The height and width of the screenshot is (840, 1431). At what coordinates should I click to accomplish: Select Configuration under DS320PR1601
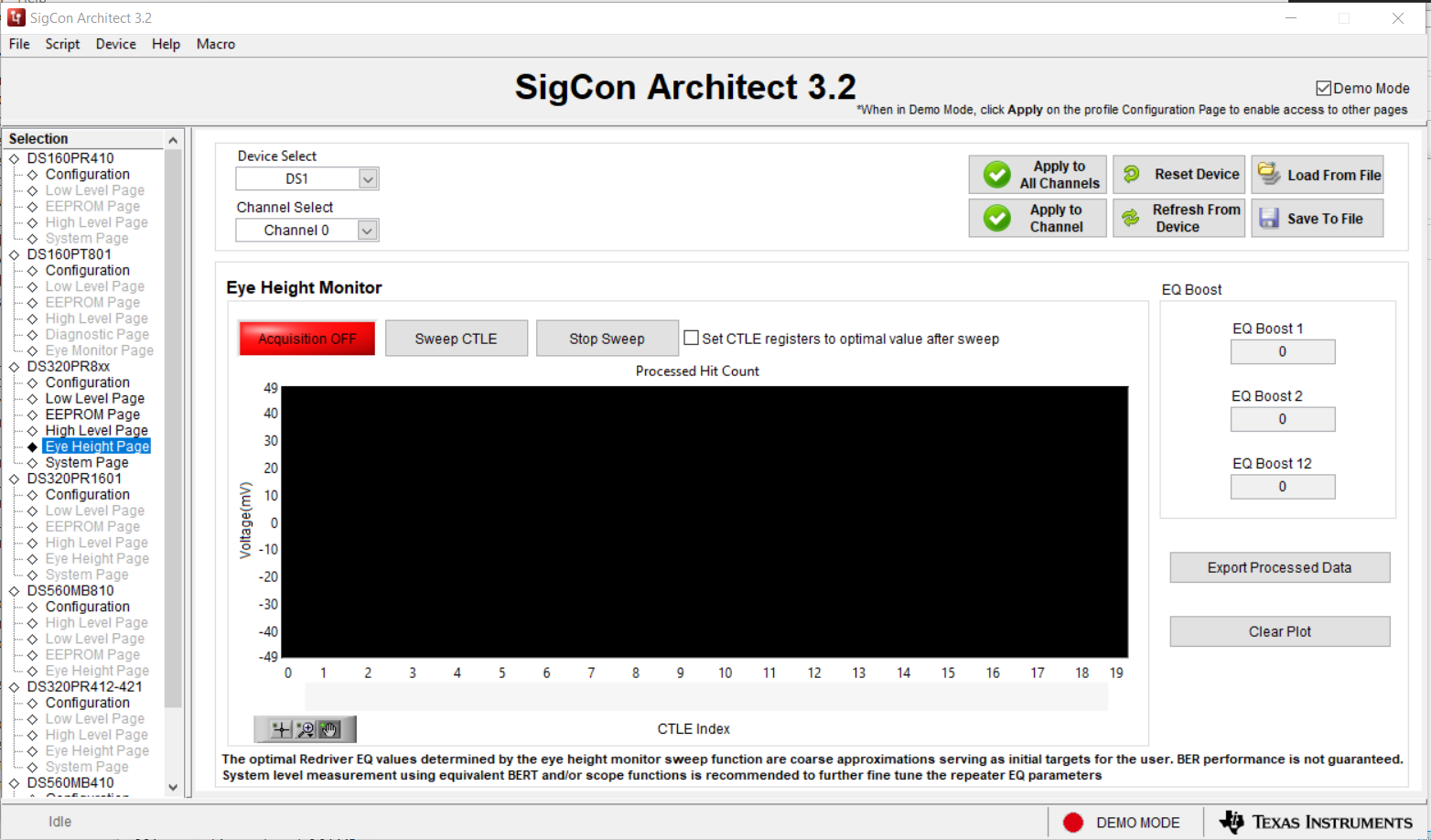(x=88, y=495)
